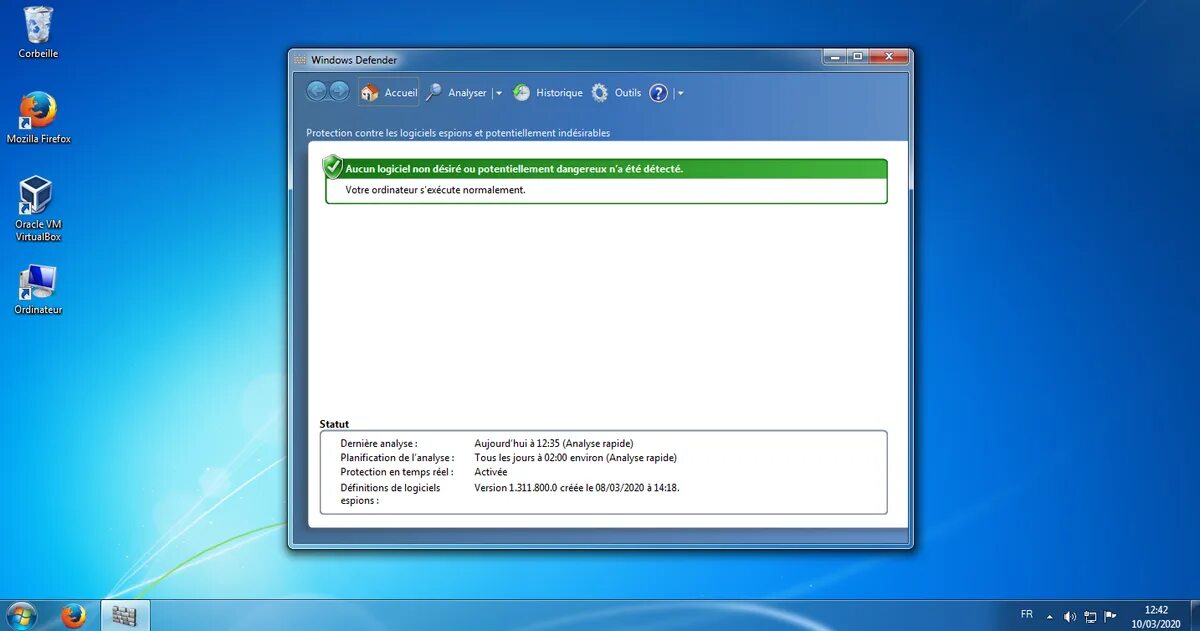Click 'Votre ordinateur s'exécute normalement.' text
The height and width of the screenshot is (631, 1200).
[435, 190]
